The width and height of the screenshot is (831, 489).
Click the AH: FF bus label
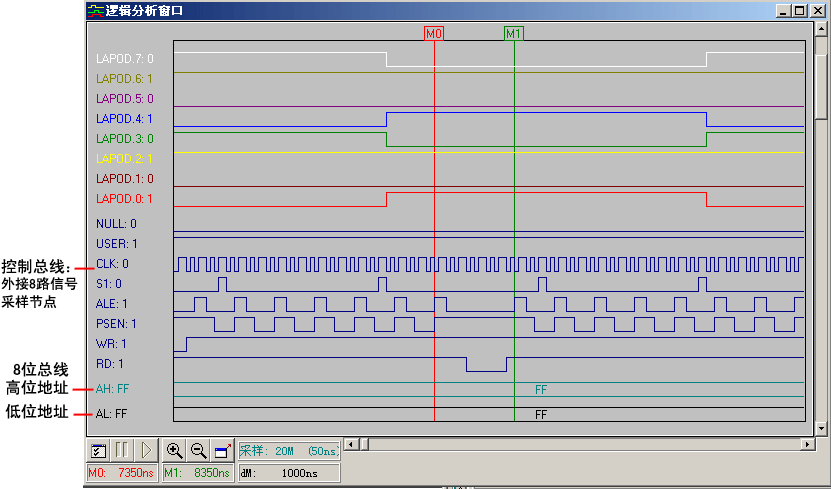[112, 389]
